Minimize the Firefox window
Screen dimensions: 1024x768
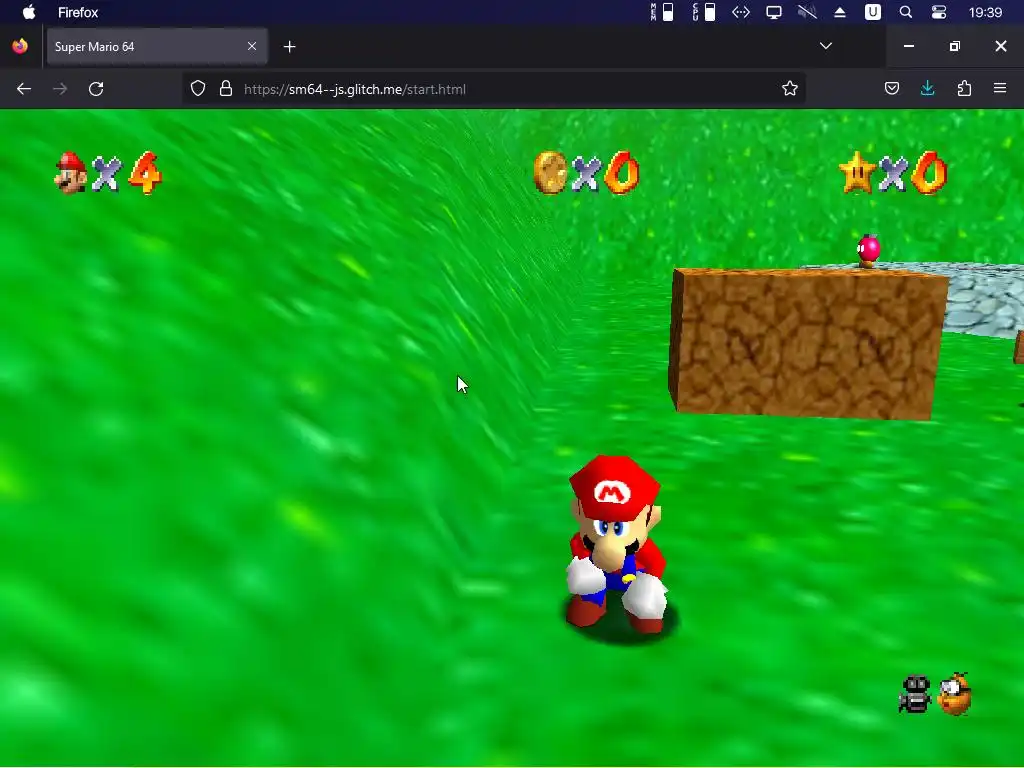click(x=908, y=46)
